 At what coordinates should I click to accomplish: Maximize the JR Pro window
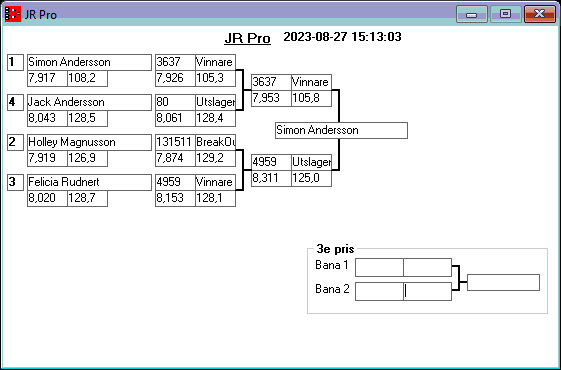[505, 14]
